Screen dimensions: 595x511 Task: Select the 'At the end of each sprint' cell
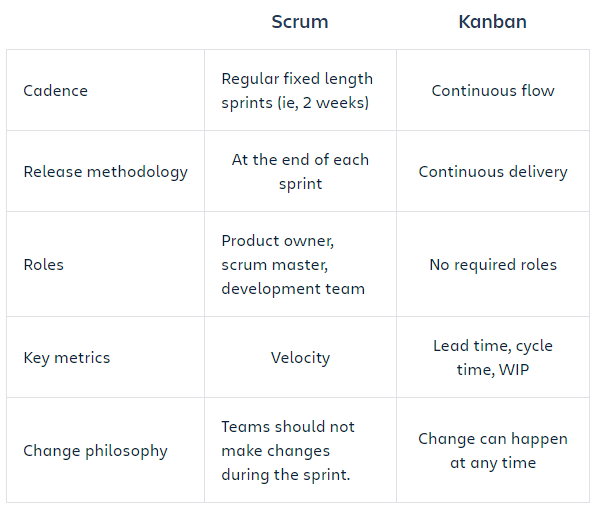tap(300, 172)
